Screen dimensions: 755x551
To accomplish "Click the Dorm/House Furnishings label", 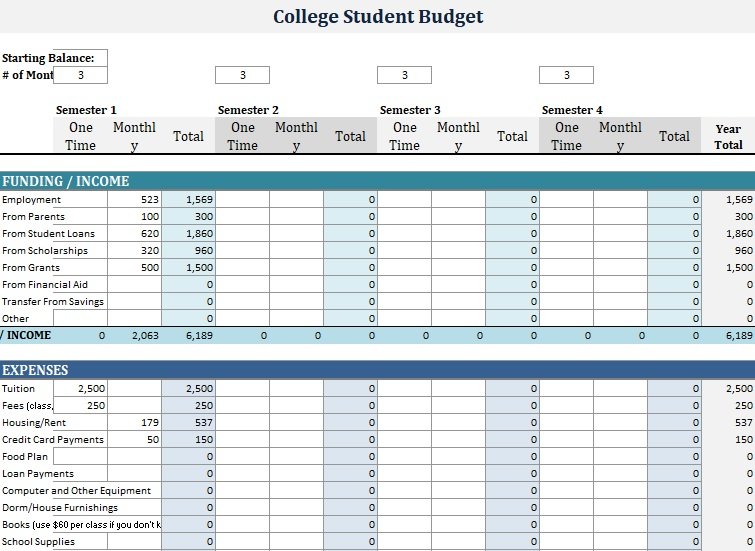I will coord(60,508).
